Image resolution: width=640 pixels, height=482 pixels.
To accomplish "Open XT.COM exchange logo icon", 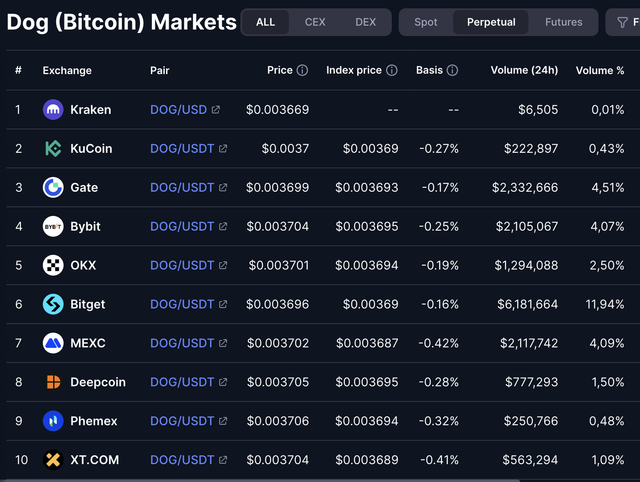I will point(53,460).
